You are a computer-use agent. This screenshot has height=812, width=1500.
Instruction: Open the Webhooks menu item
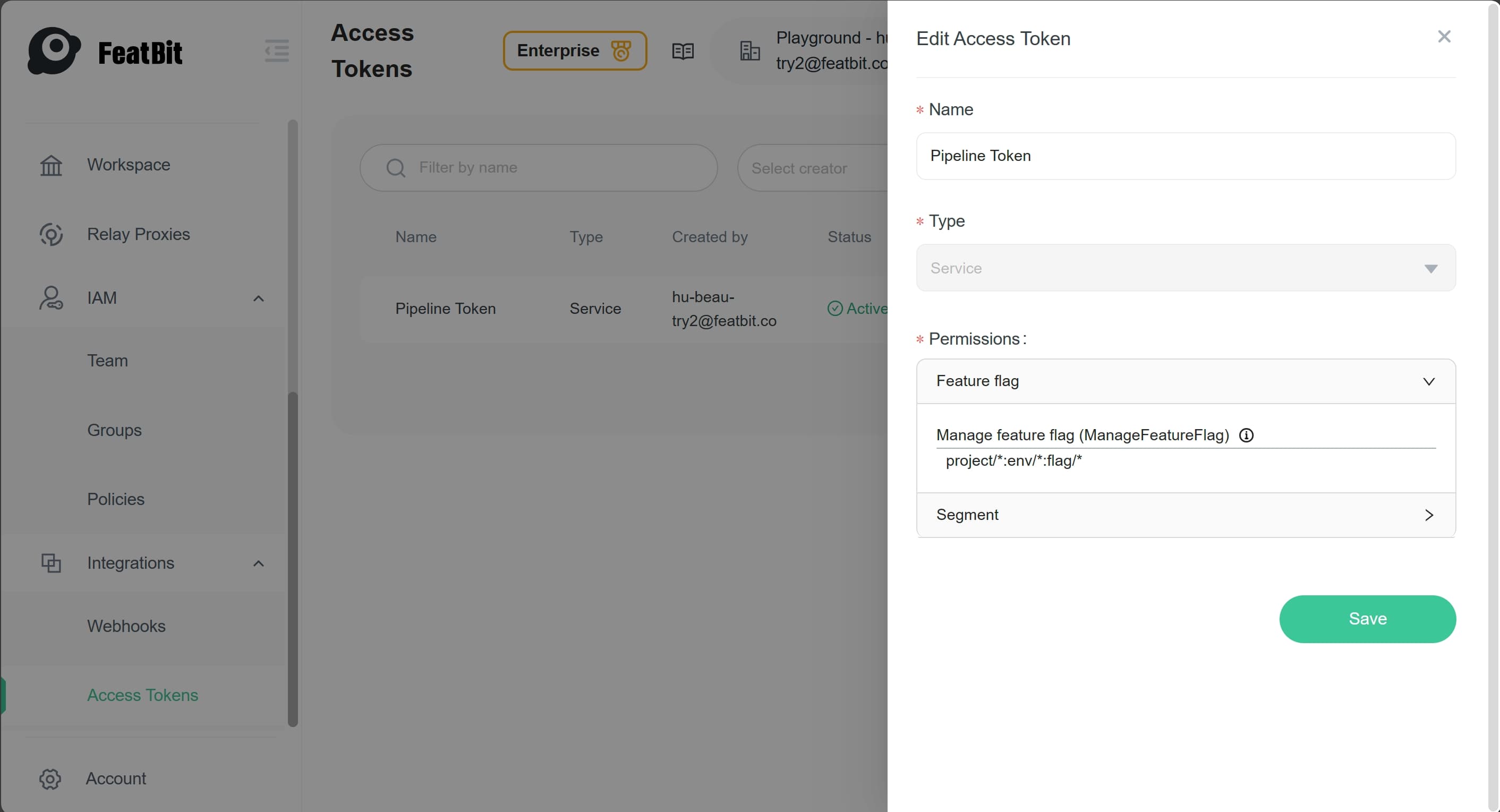click(126, 626)
